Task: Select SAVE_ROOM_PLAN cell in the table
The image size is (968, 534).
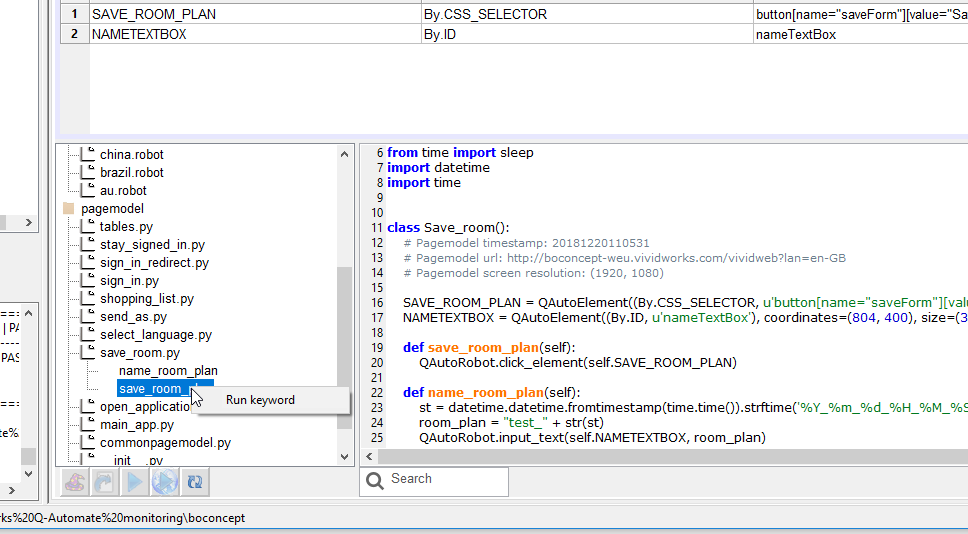Action: (x=255, y=14)
